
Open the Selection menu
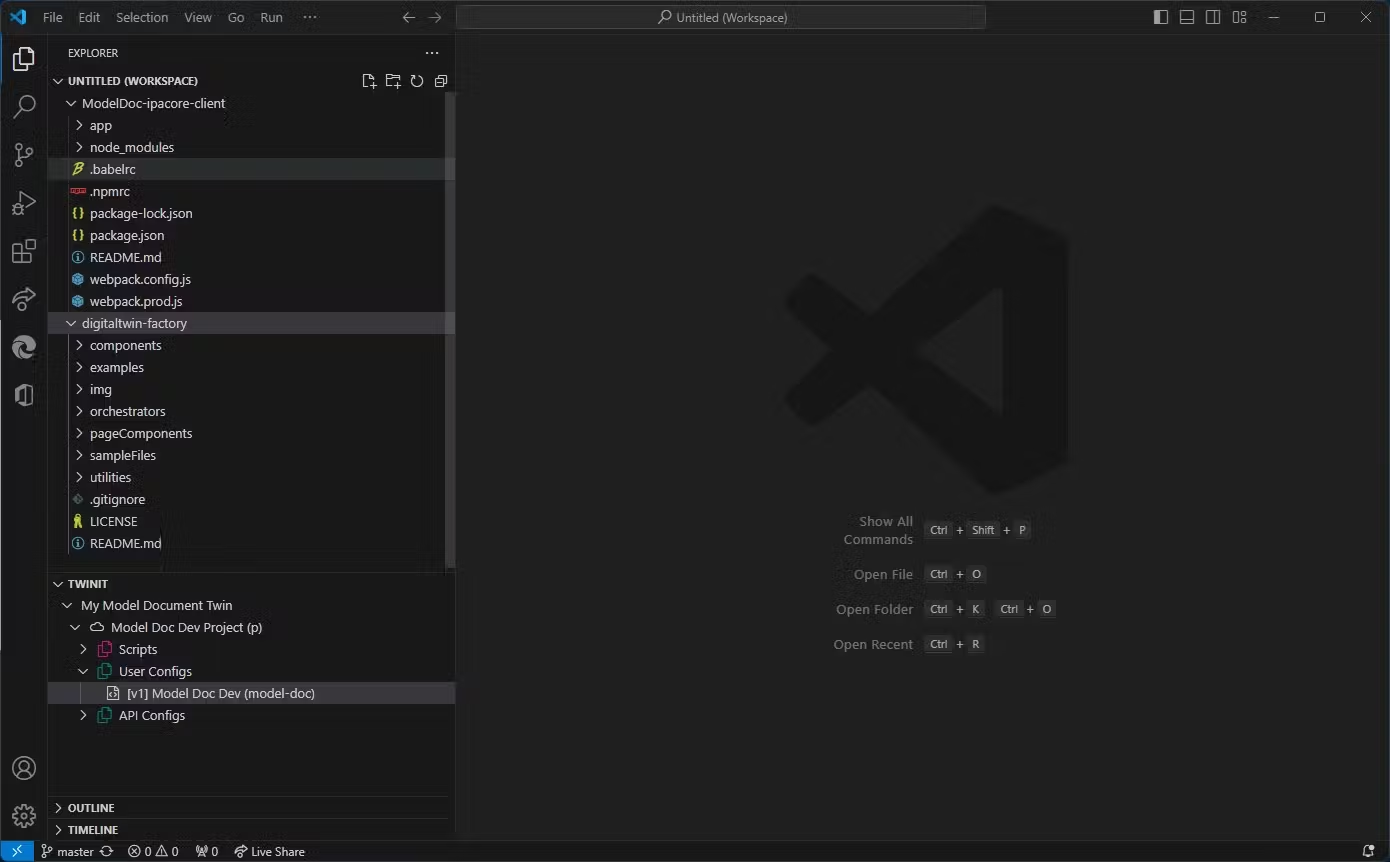[142, 17]
